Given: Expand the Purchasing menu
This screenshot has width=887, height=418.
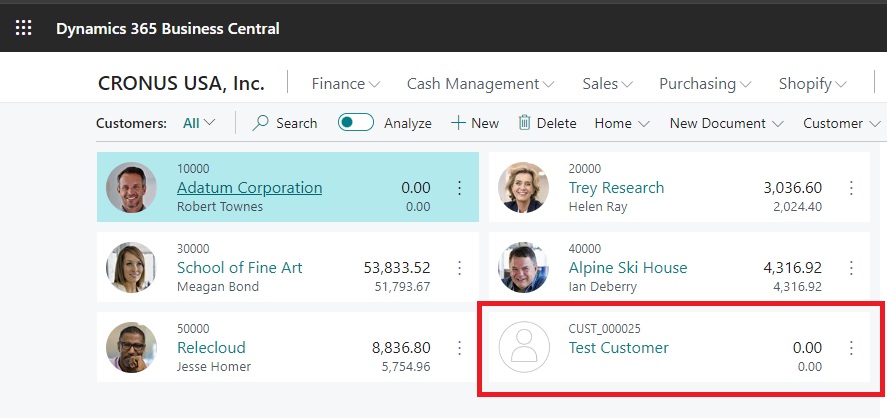Looking at the screenshot, I should coord(705,84).
